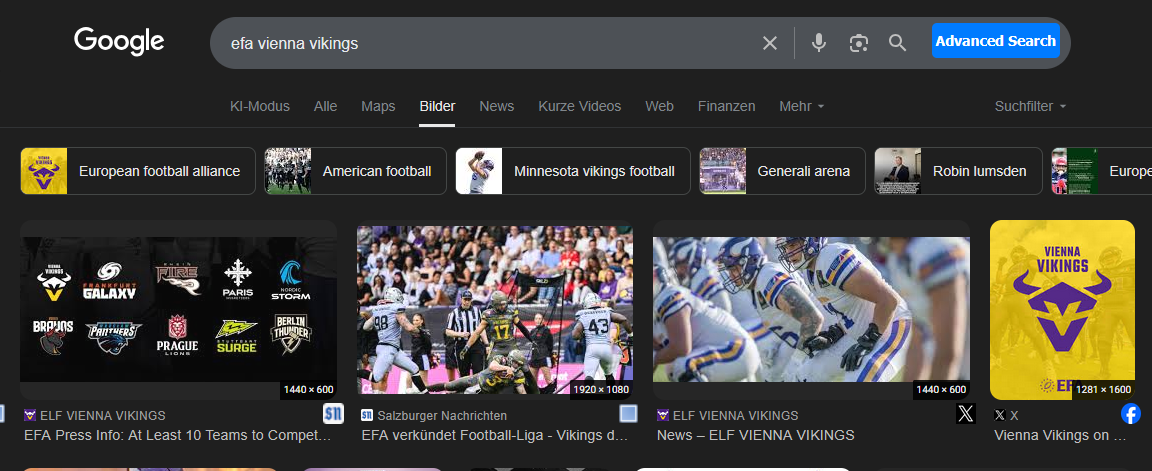Select the Bilder tab

tap(437, 107)
